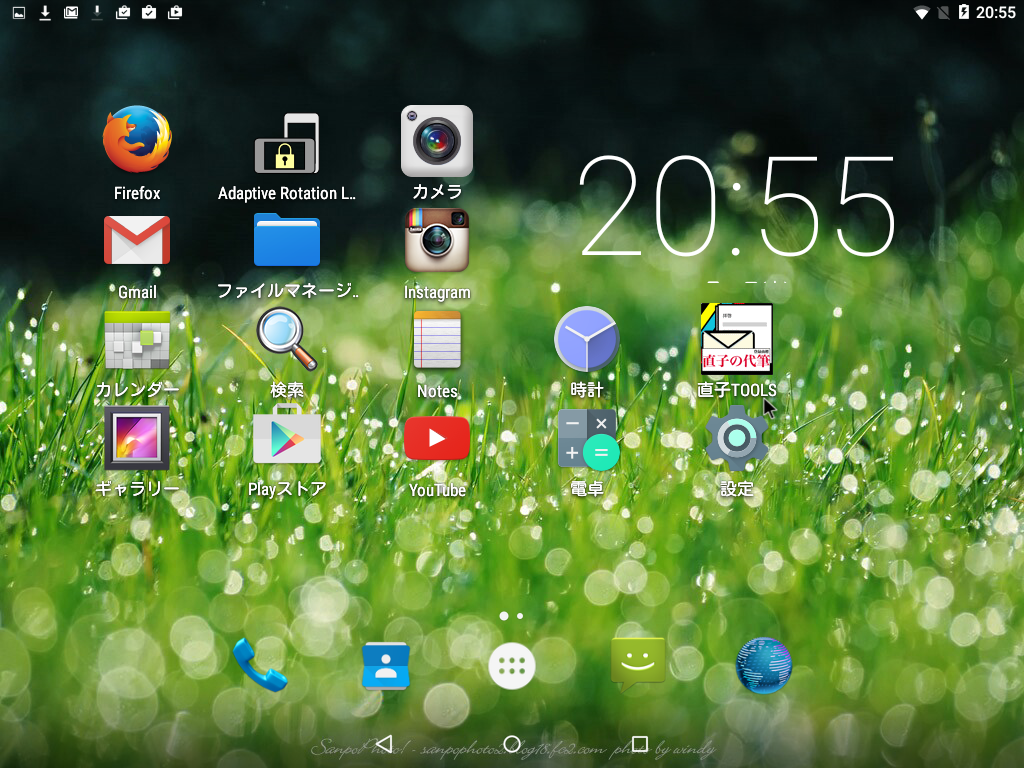Open the カレンダー calendar app
The image size is (1024, 768).
tap(137, 340)
